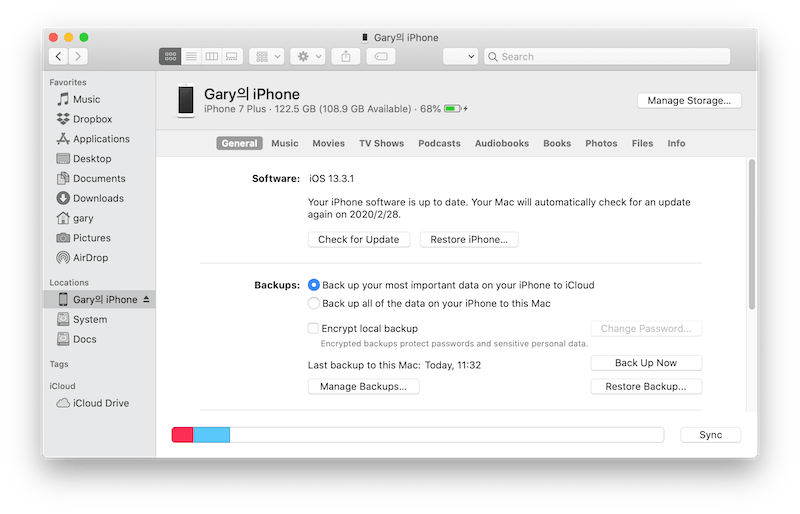
Task: Go back with the left chevron button
Action: point(59,56)
